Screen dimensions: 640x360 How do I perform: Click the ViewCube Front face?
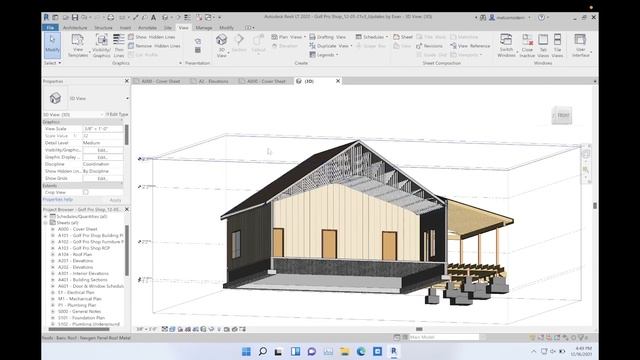[562, 115]
